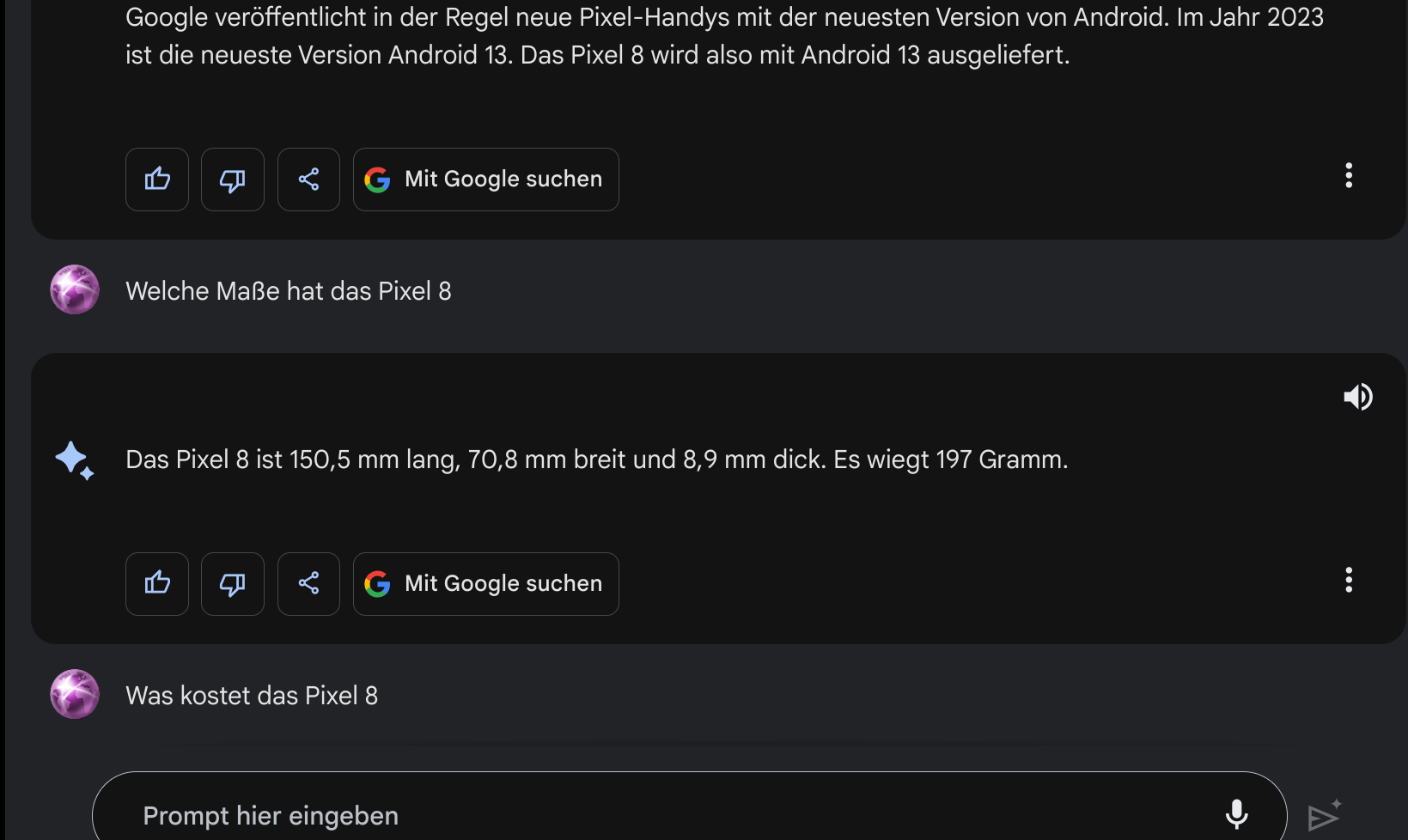Click the question text 'Welche Maße hat das Pixel 8'
Screen dimensions: 1408x840
(289, 291)
